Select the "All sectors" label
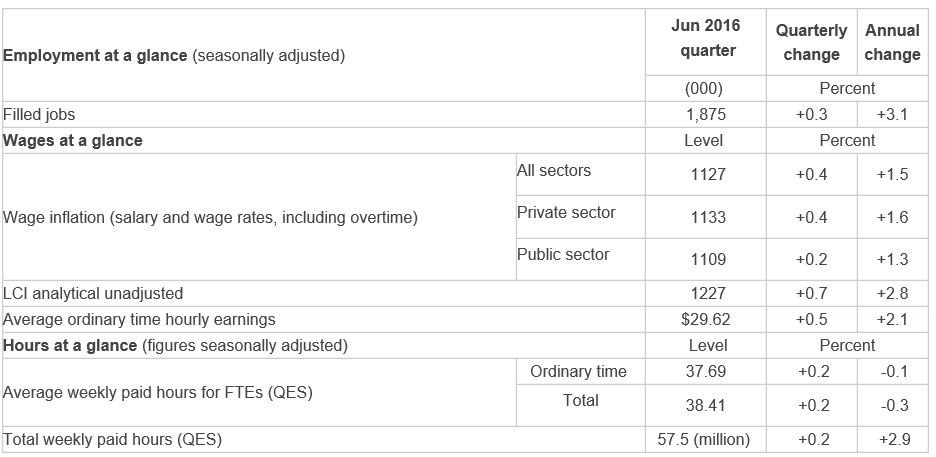 [553, 171]
